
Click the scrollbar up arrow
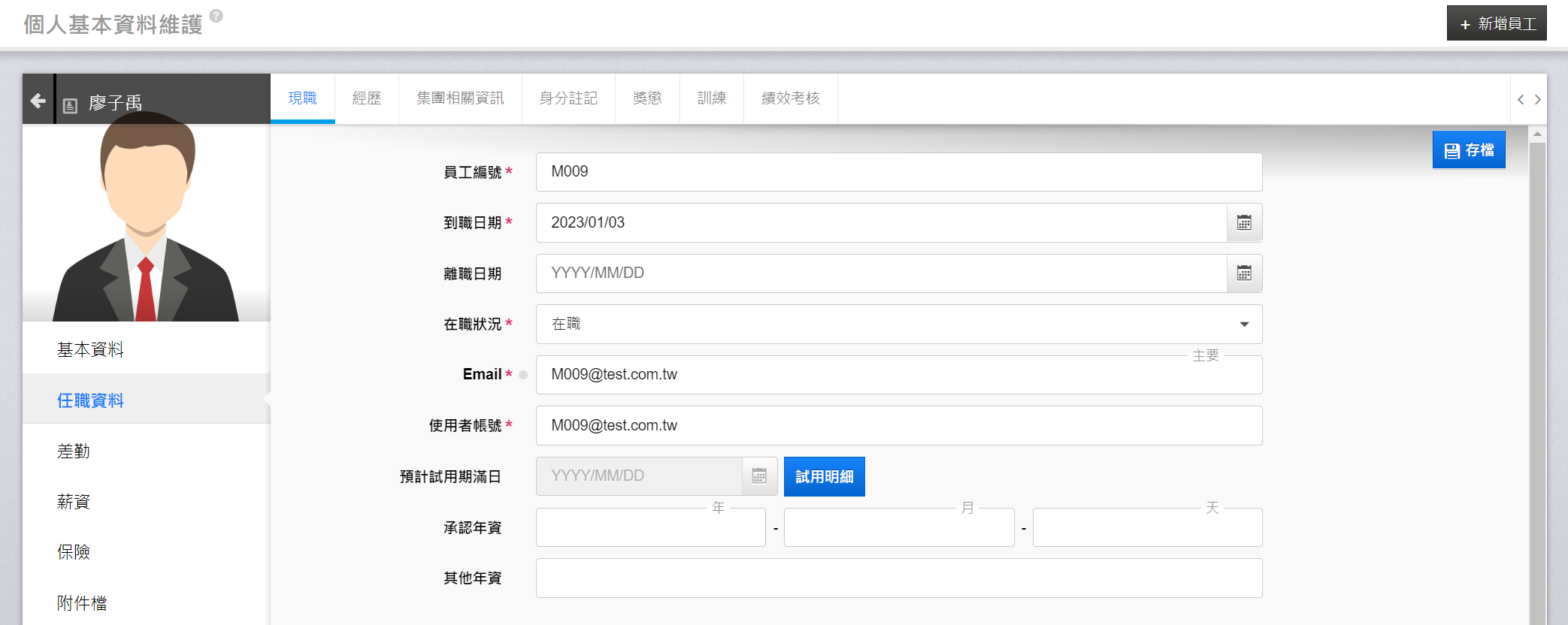[x=1537, y=134]
